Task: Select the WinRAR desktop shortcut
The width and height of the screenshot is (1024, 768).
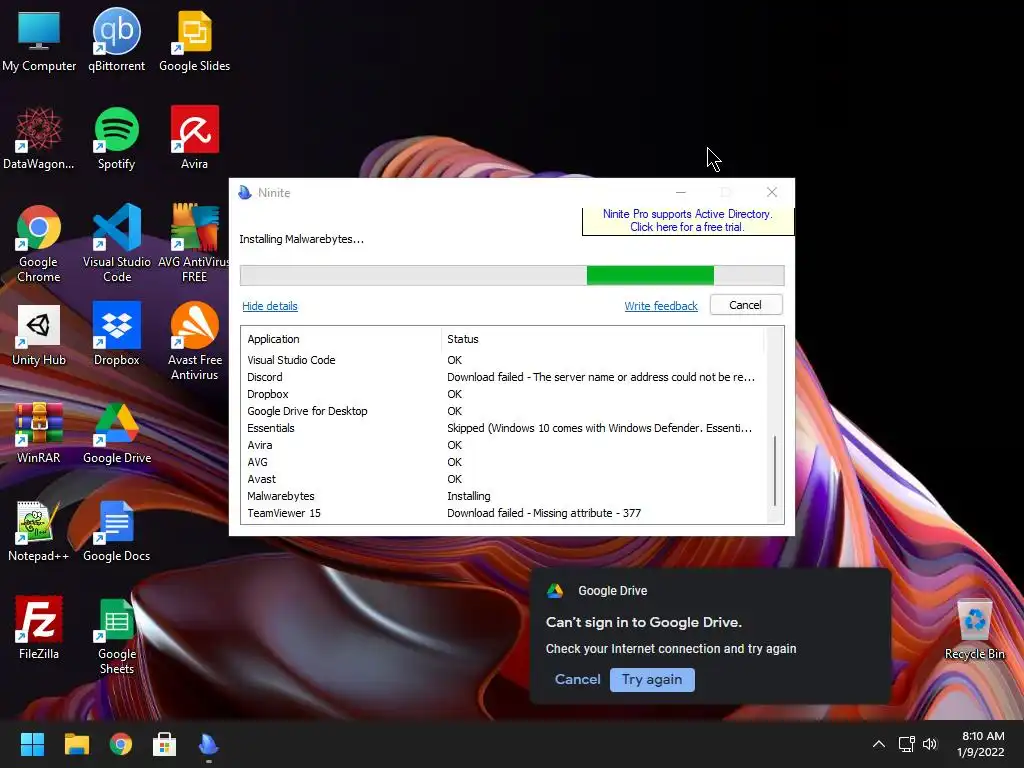Action: click(x=39, y=432)
